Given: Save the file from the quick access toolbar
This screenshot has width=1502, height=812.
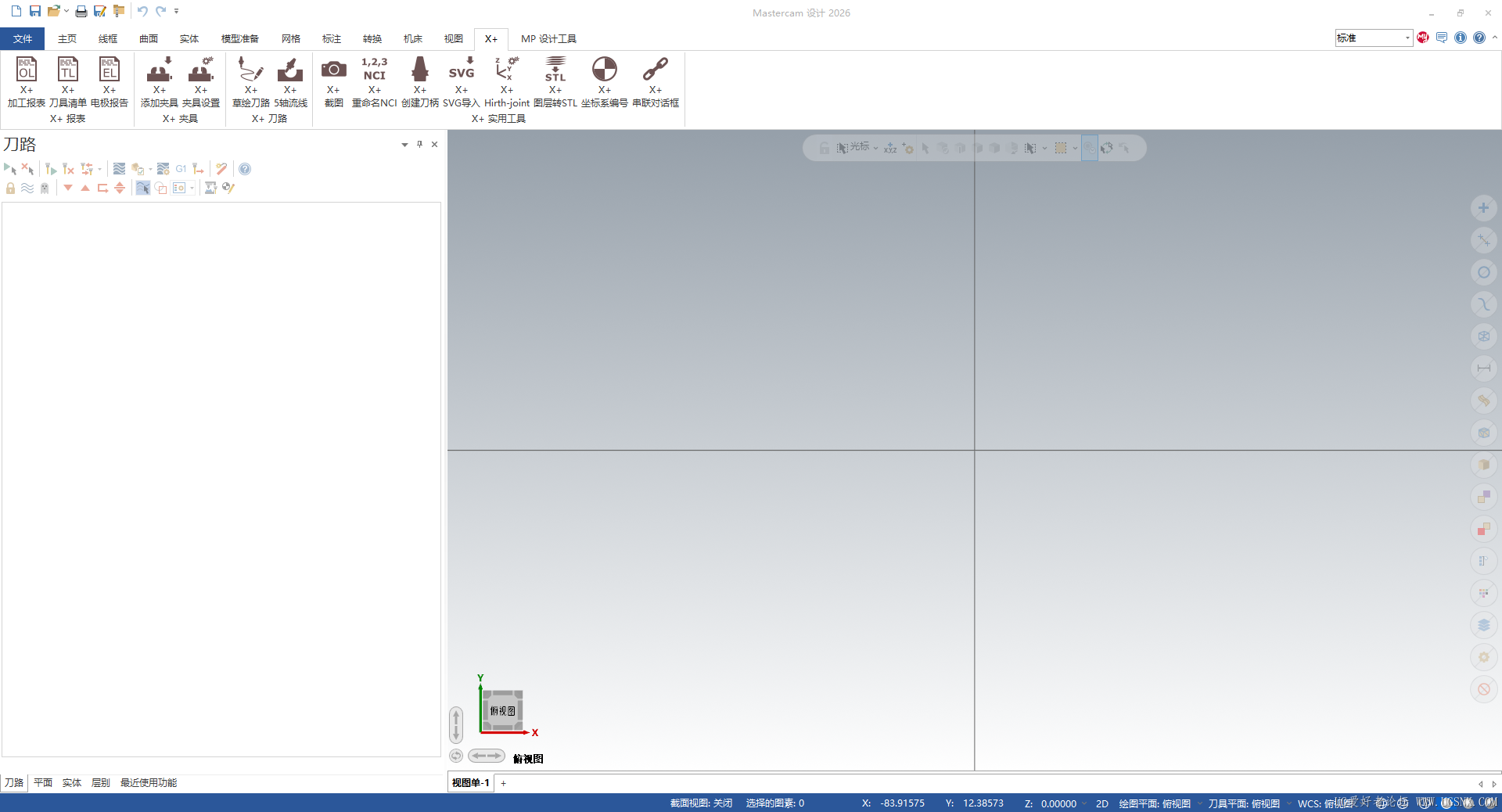Looking at the screenshot, I should tap(34, 11).
